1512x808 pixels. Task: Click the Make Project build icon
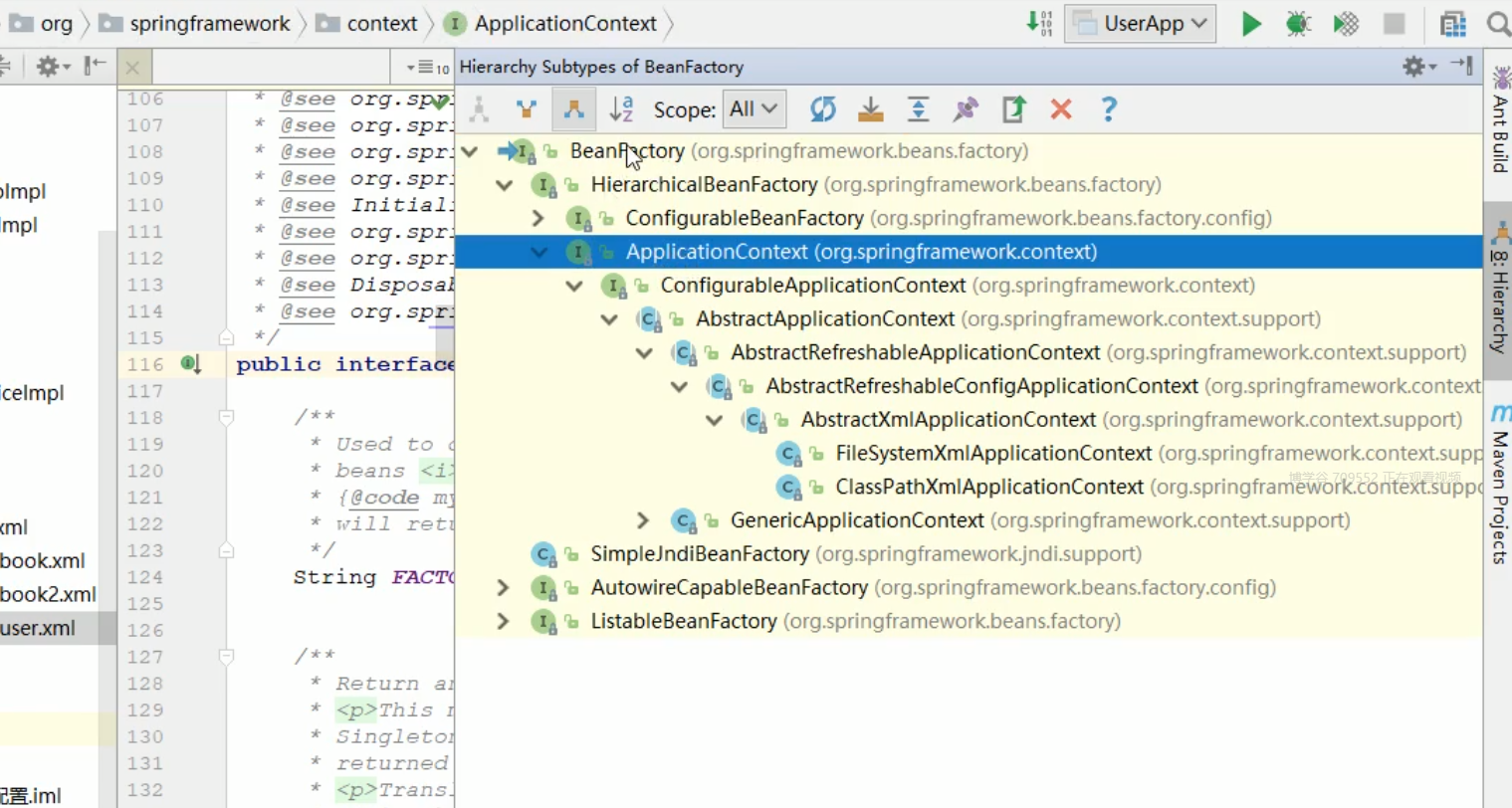point(1039,23)
